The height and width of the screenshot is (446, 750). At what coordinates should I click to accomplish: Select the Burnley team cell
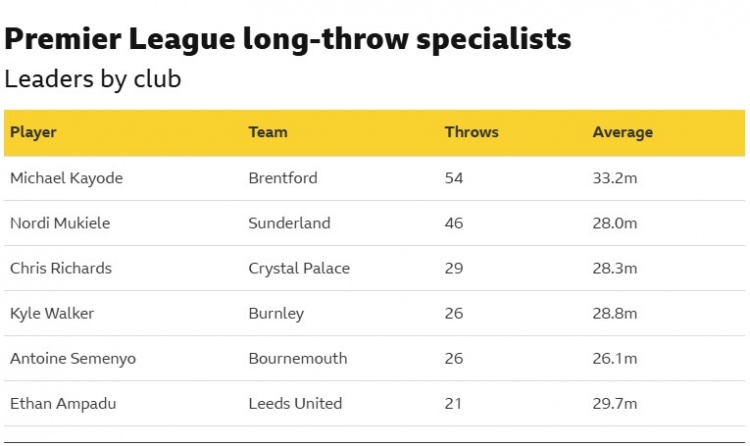point(276,313)
